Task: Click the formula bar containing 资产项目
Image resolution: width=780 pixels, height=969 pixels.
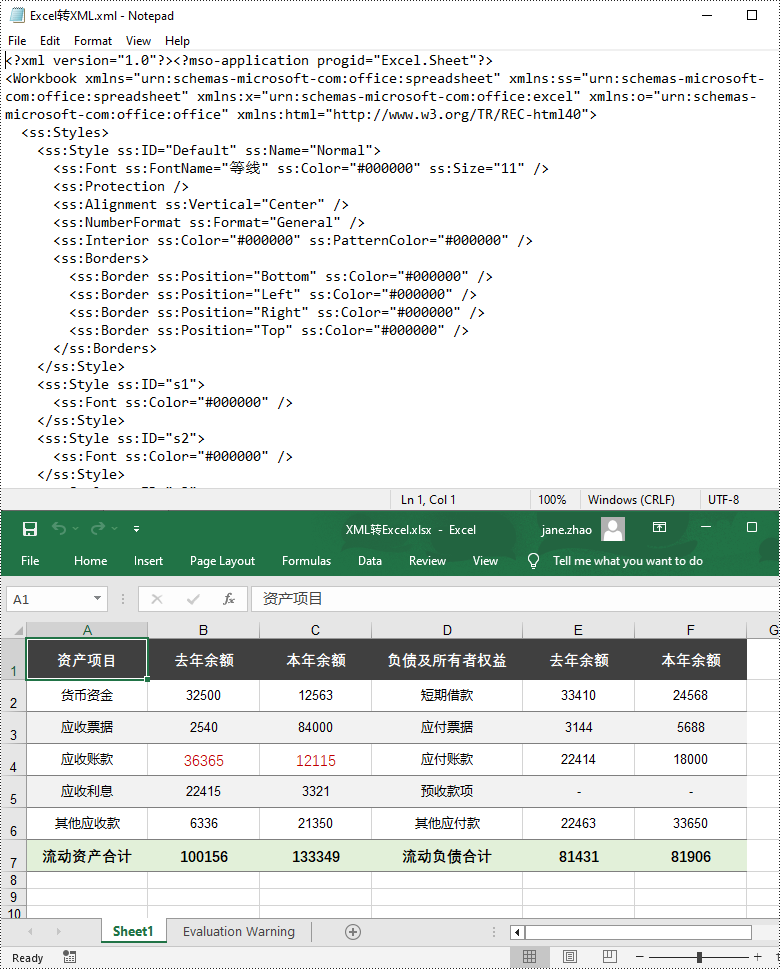Action: click(514, 599)
